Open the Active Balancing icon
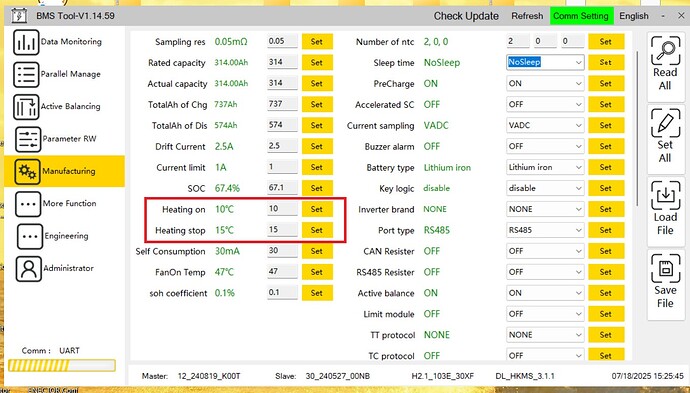690x393 pixels. pyautogui.click(x=26, y=107)
